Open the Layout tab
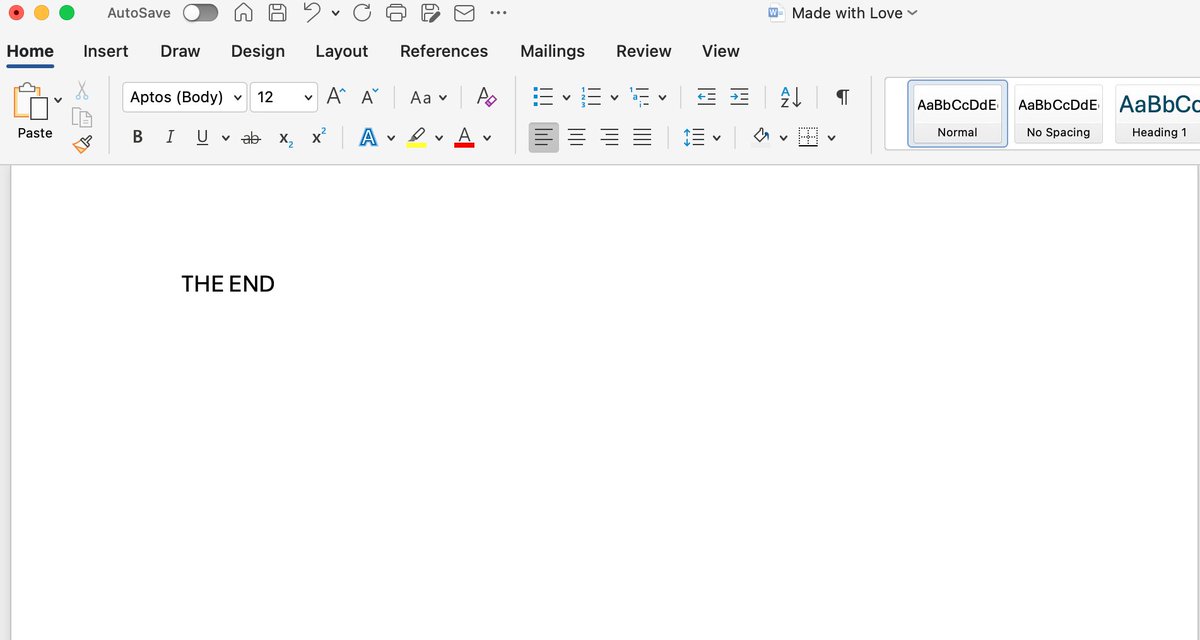1200x640 pixels. click(341, 51)
